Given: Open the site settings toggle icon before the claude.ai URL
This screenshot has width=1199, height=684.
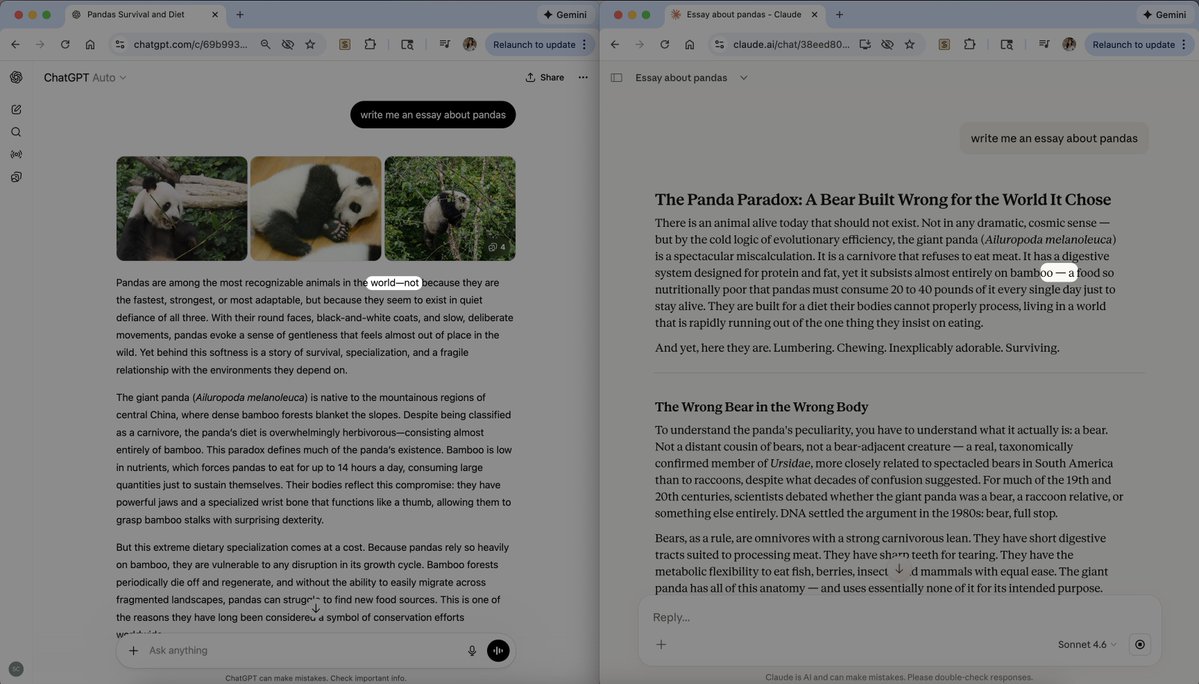Looking at the screenshot, I should (x=720, y=44).
